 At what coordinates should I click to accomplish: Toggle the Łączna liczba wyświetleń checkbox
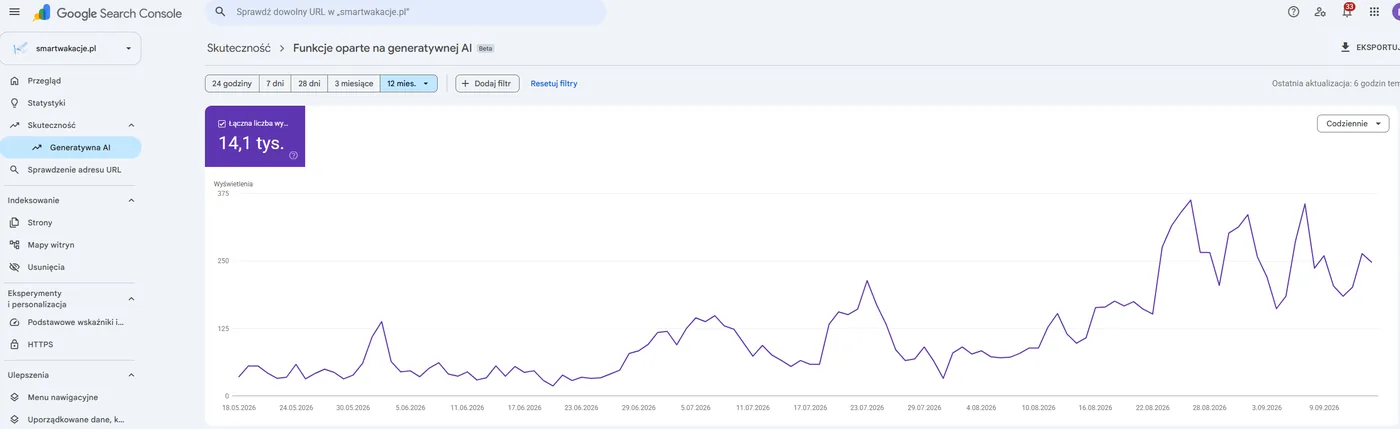click(221, 123)
